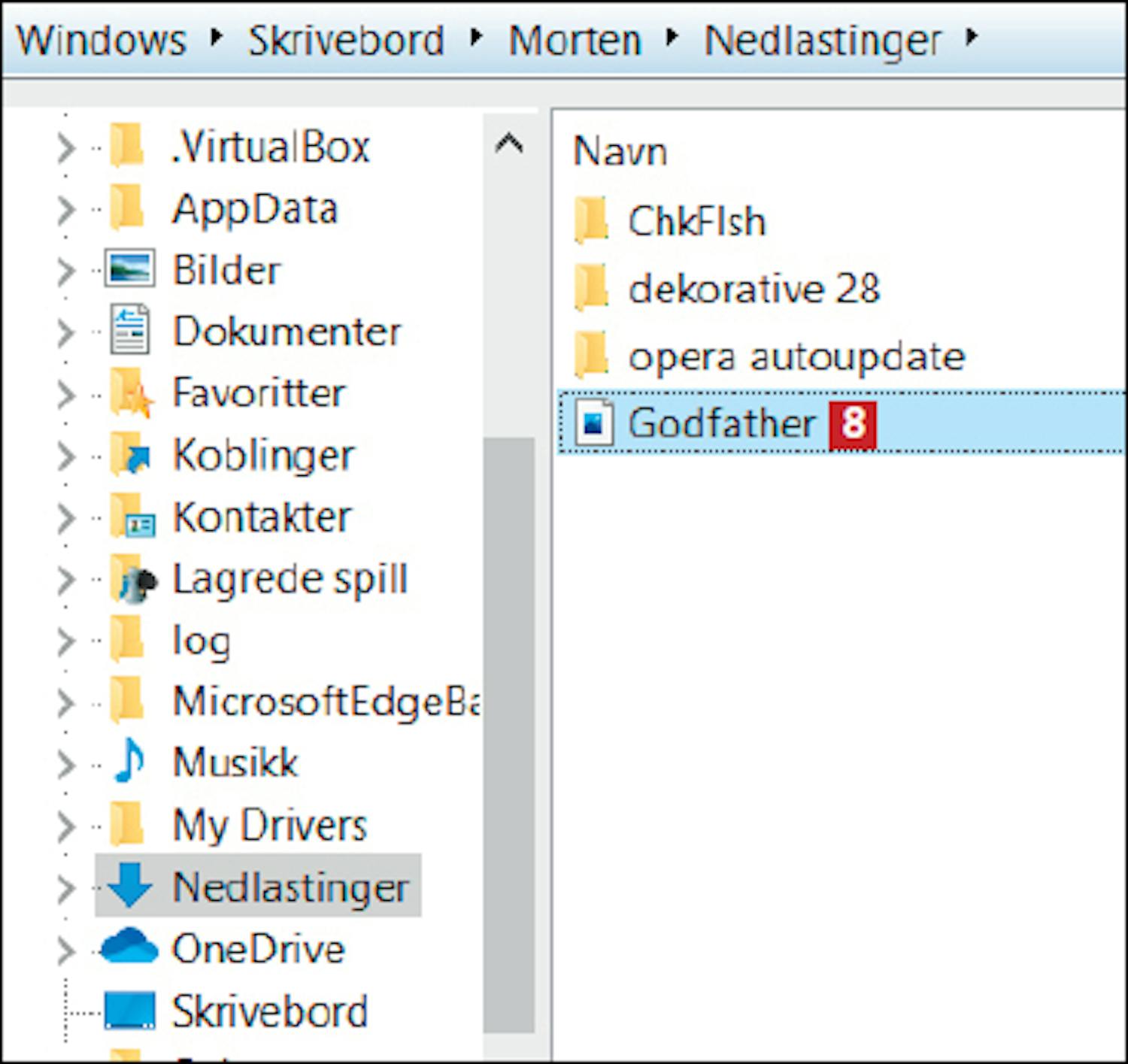Open dropdown arrow after Nedlastinger breadcrumb
Viewport: 1128px width, 1064px height.
pos(972,36)
